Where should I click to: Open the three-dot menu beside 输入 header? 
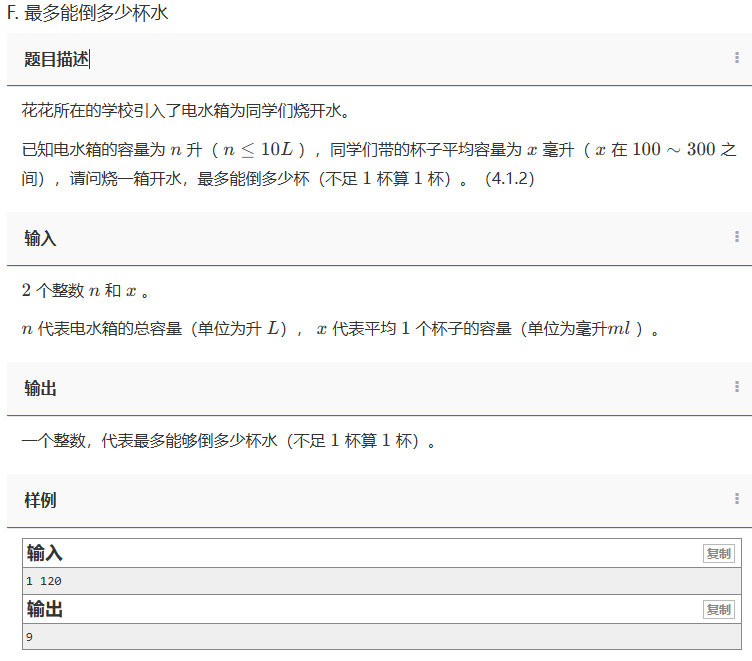[x=737, y=237]
